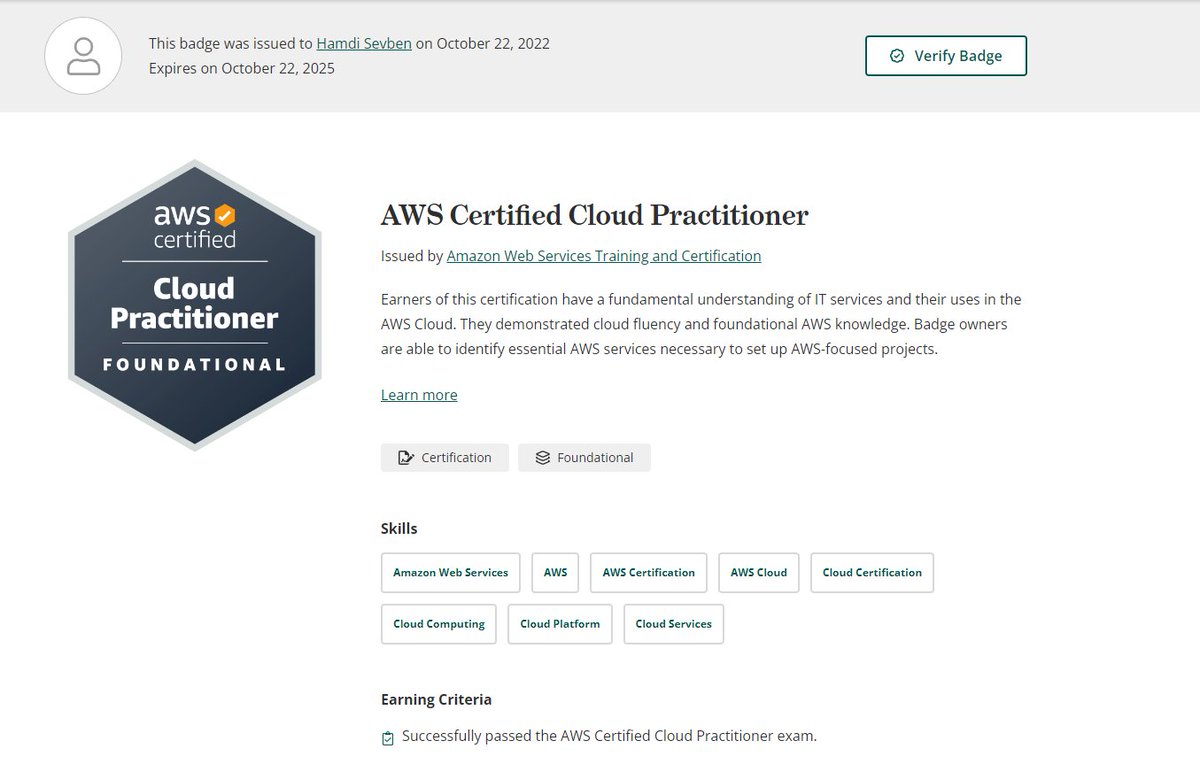
Task: Select the Certification tag
Action: pyautogui.click(x=445, y=458)
